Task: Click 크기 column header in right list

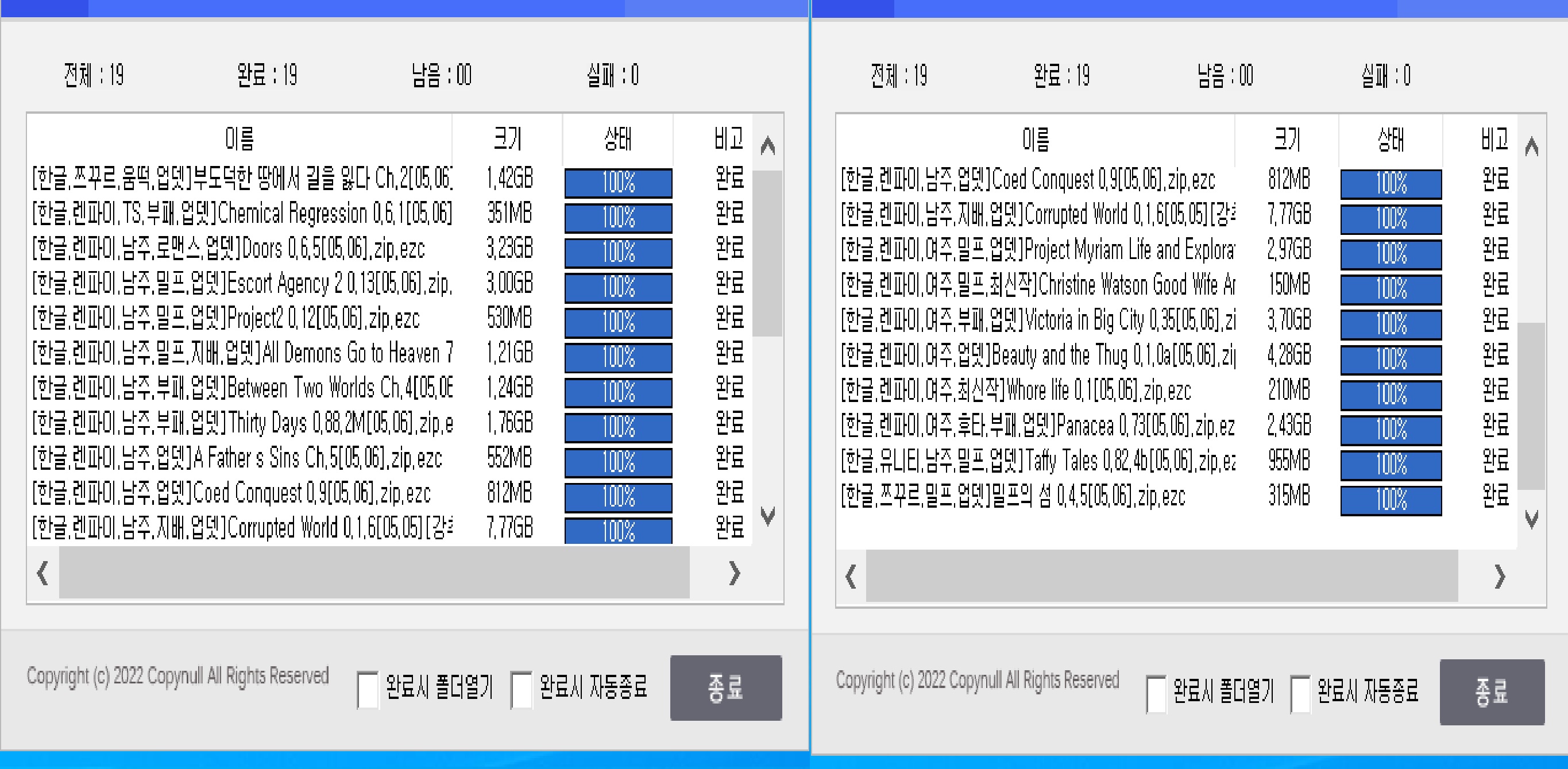Action: (x=1287, y=140)
